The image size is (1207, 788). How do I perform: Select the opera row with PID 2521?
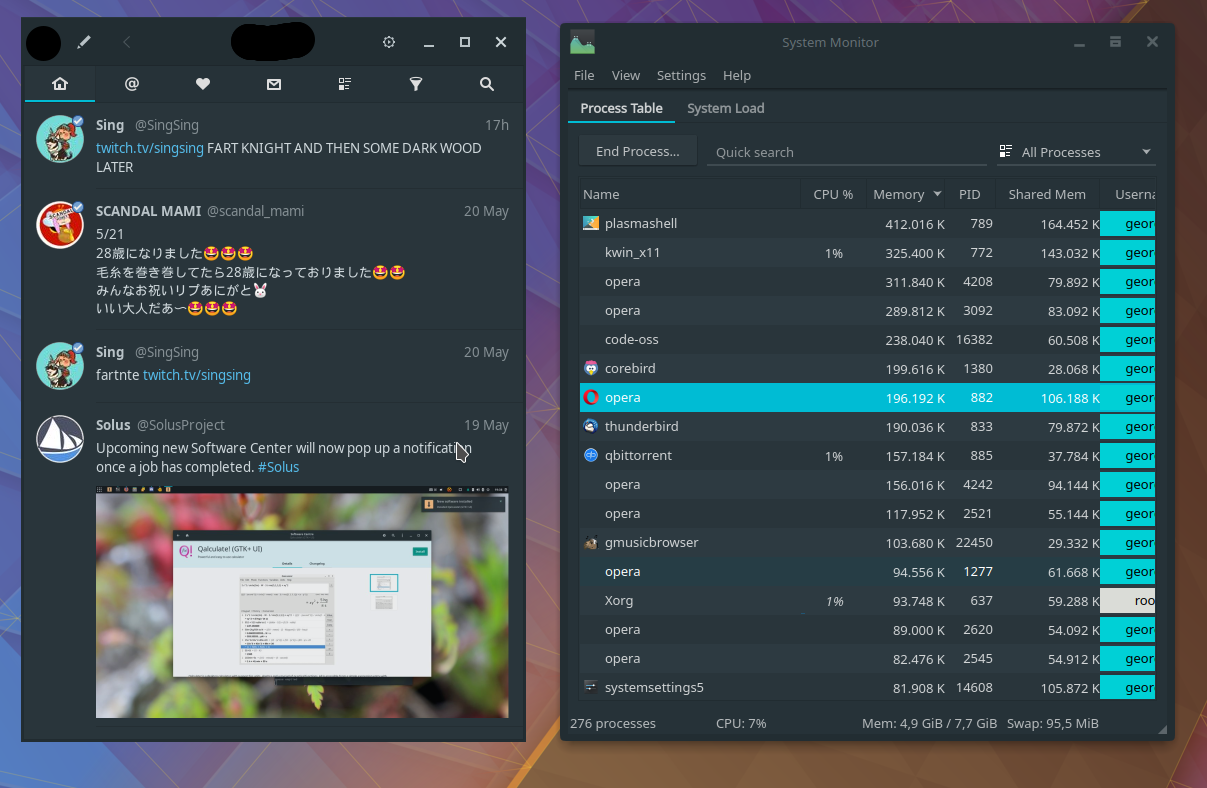click(x=867, y=514)
